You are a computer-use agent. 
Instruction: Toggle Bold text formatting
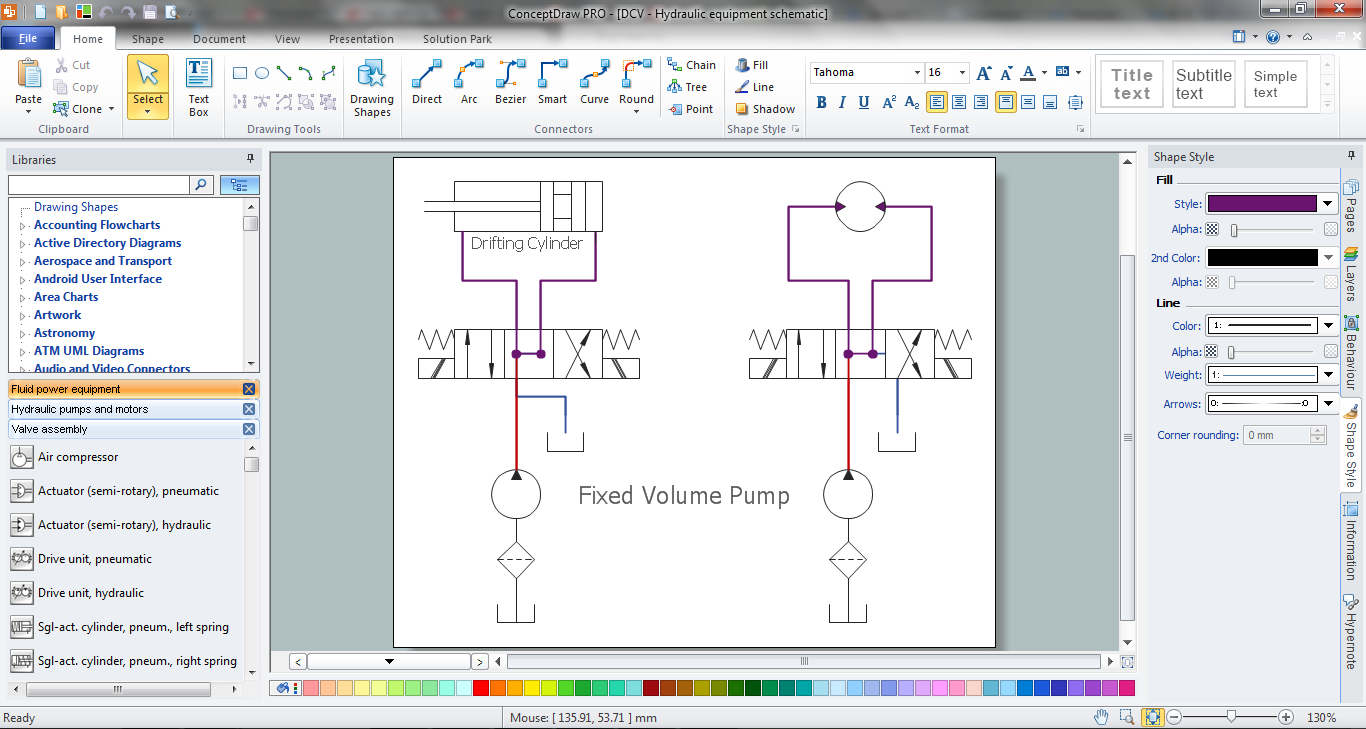[x=822, y=102]
